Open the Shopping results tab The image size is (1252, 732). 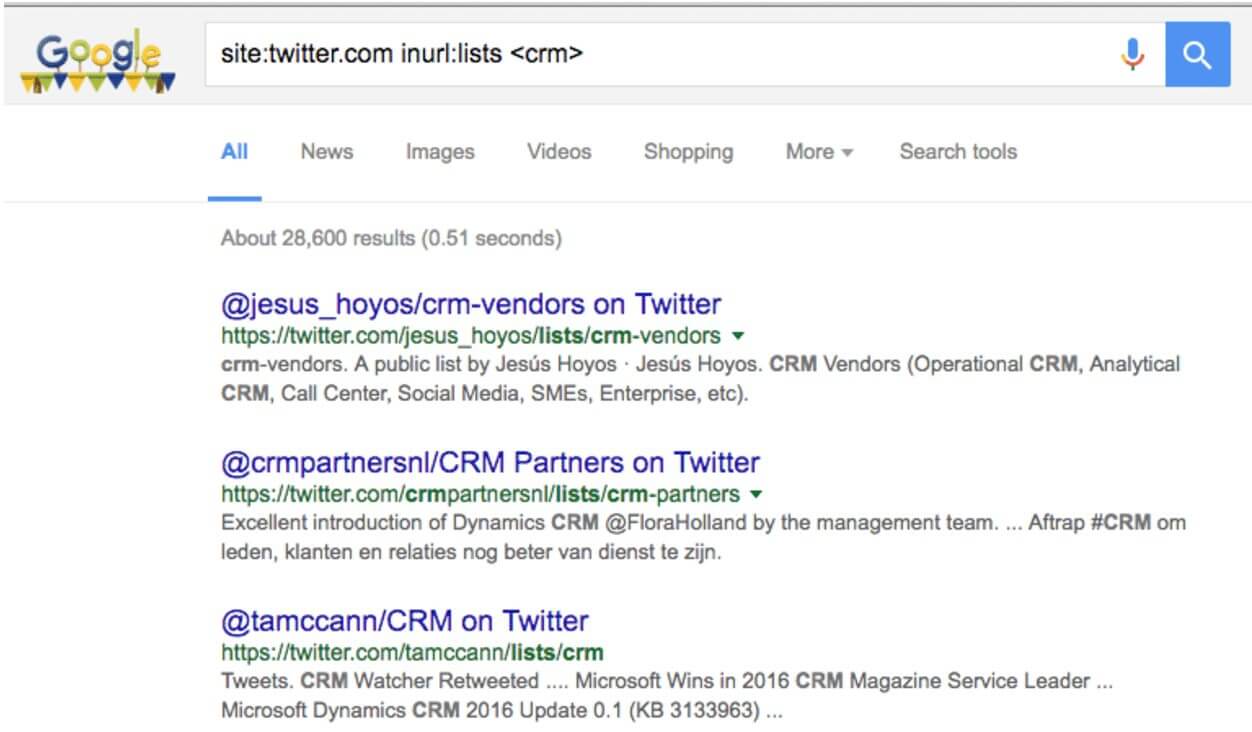tap(688, 152)
